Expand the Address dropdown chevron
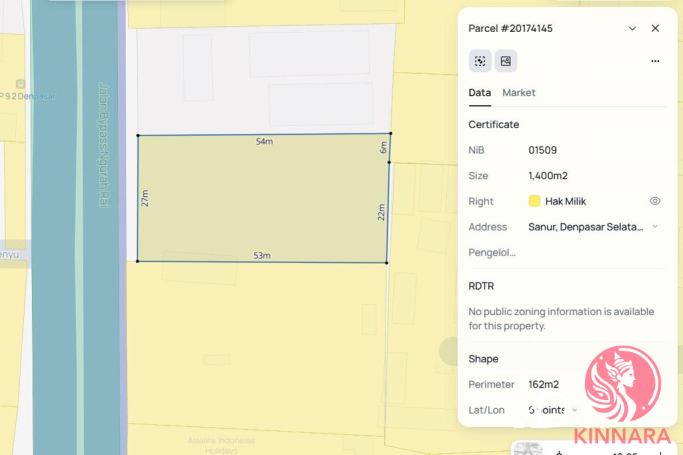 click(x=655, y=226)
